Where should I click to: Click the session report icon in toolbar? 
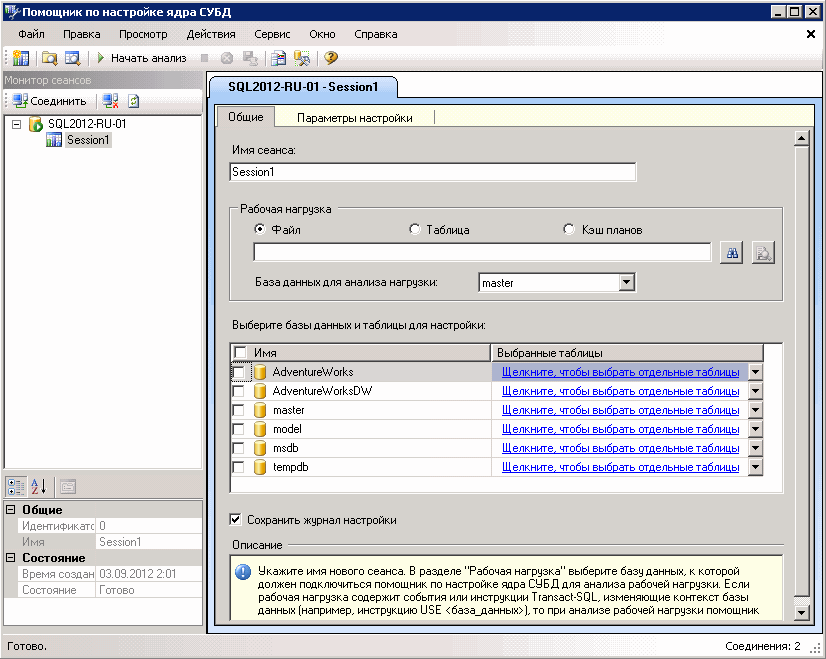point(278,58)
